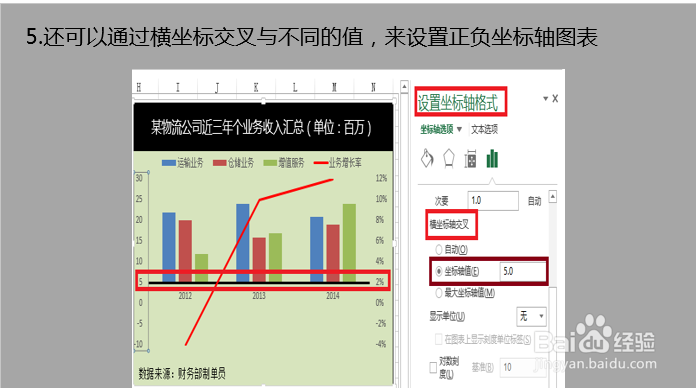Click the 运输业务 legend entry
Screen dimensions: 696x388
click(183, 163)
